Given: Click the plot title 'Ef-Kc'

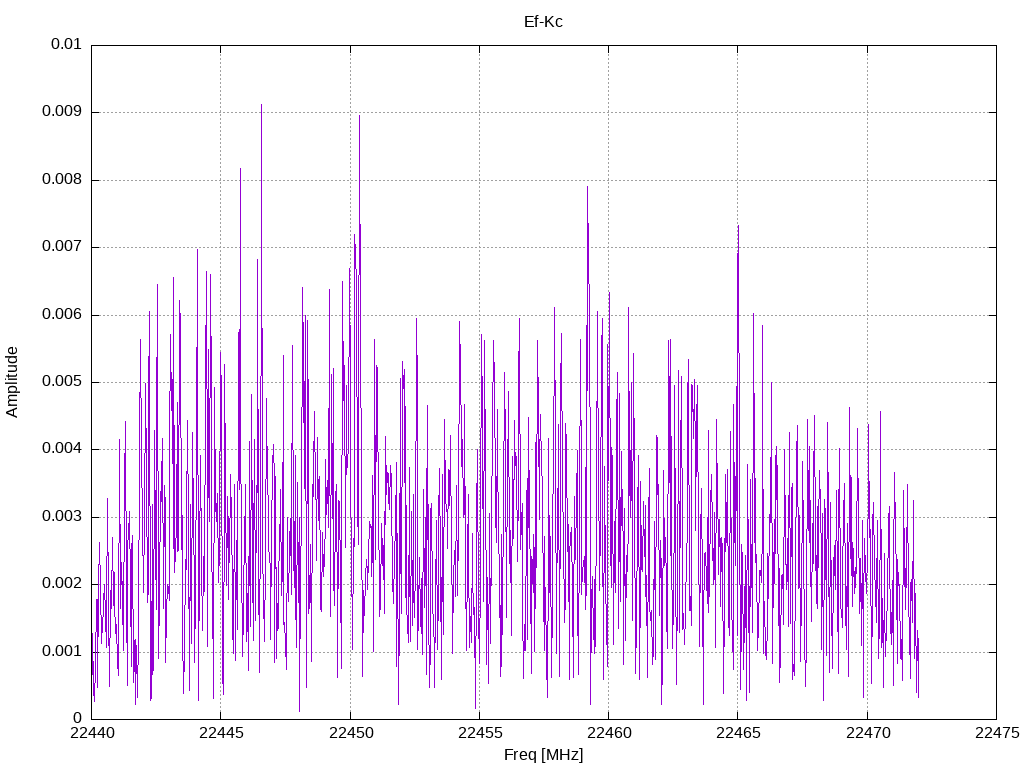Looking at the screenshot, I should 543,22.
